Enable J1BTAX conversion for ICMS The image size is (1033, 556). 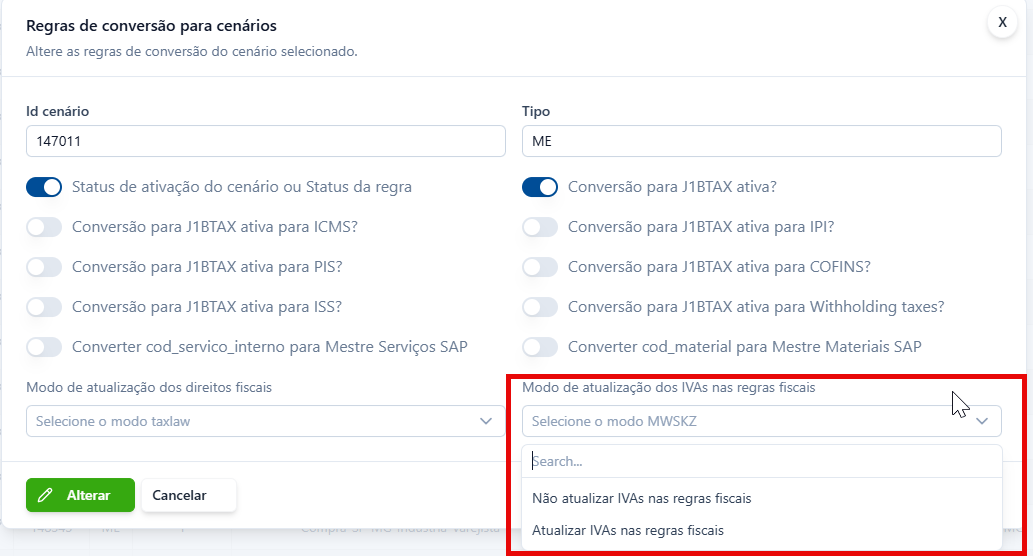44,227
